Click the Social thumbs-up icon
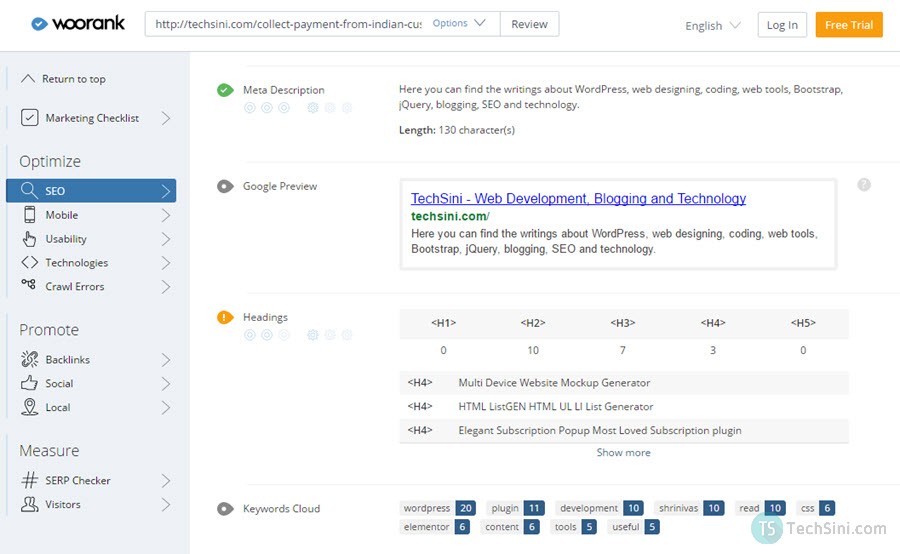Screen dimensions: 900x554 [x=29, y=383]
